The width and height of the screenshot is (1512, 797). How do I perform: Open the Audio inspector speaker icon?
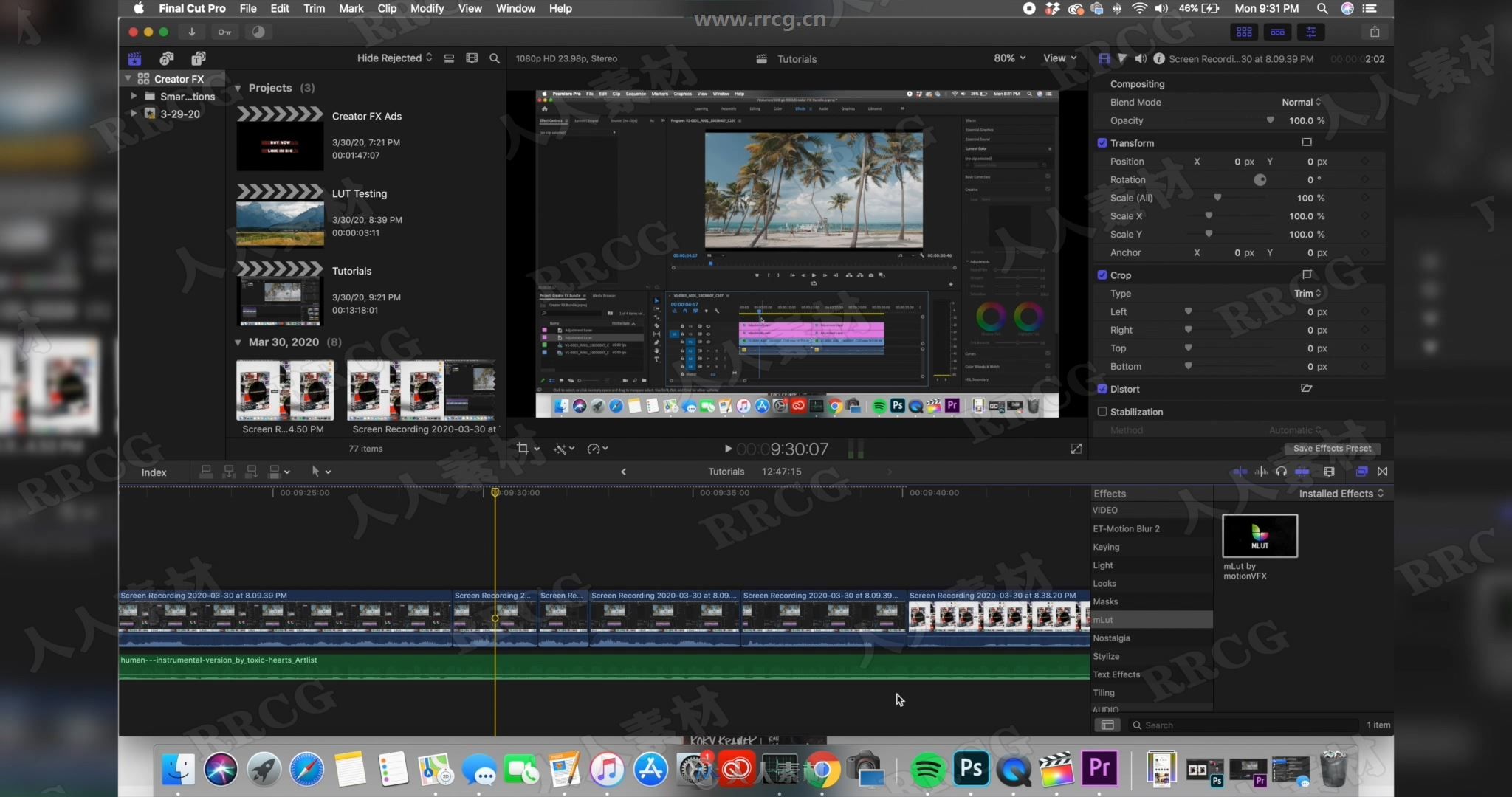pyautogui.click(x=1141, y=58)
